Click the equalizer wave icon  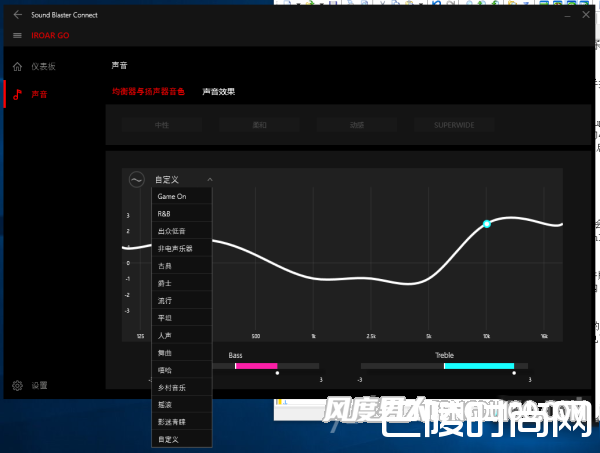coord(137,179)
